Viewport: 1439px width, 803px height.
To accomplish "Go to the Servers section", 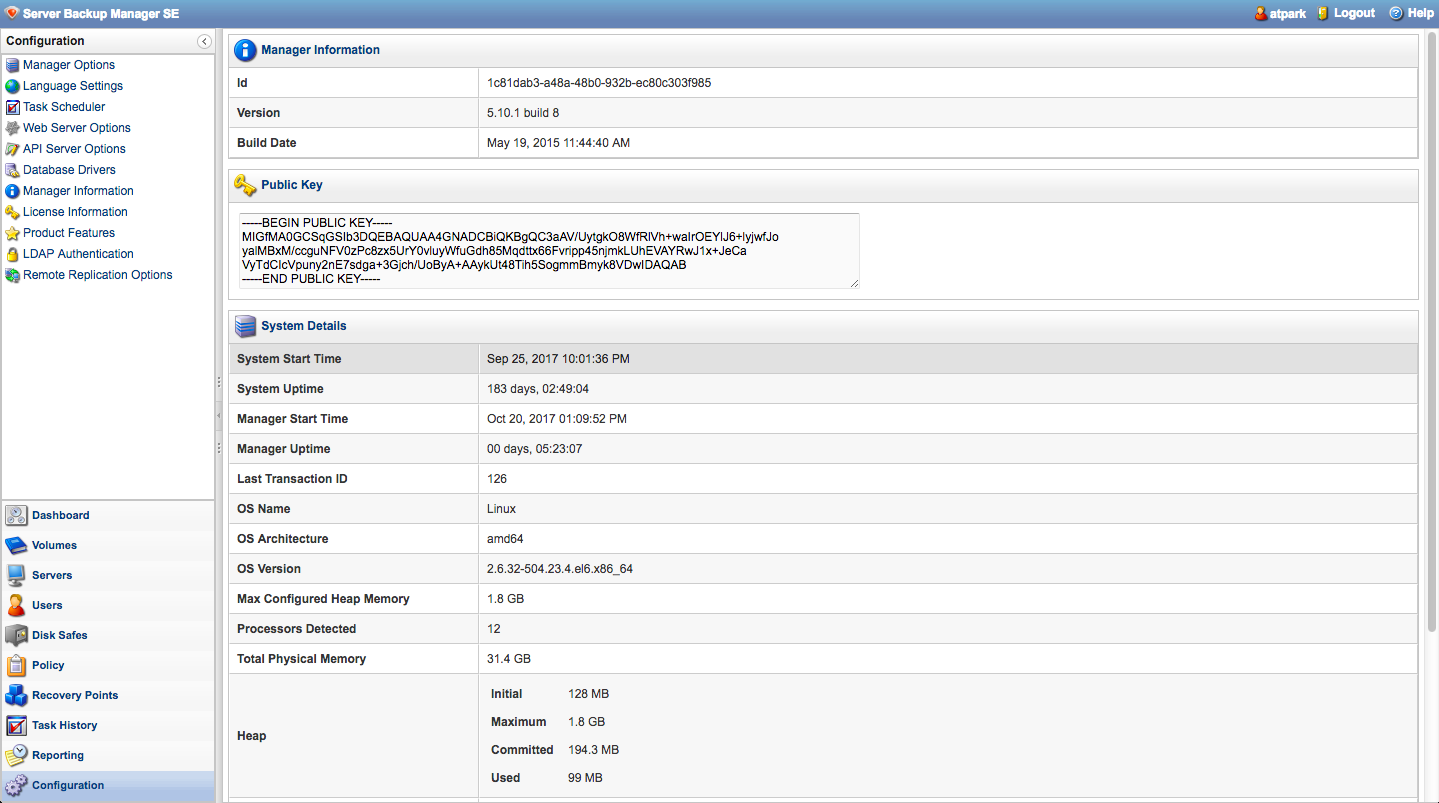I will [52, 575].
